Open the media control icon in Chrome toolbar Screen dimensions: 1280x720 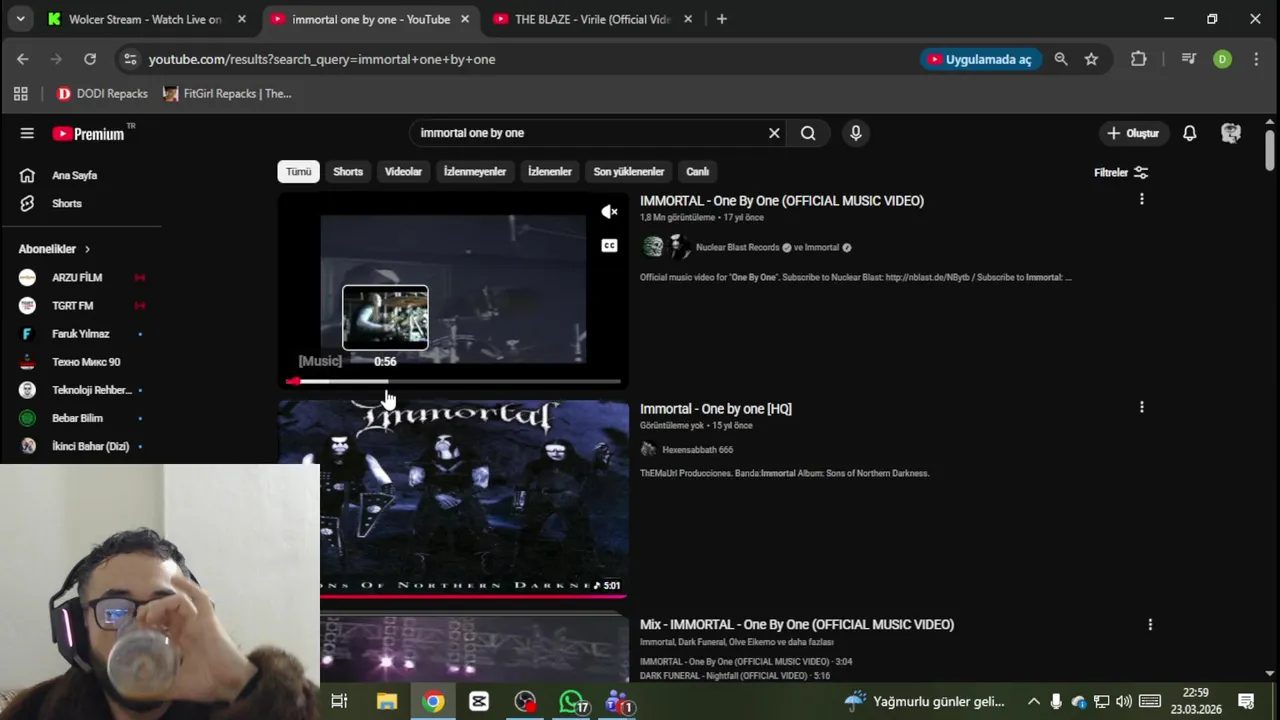1188,59
